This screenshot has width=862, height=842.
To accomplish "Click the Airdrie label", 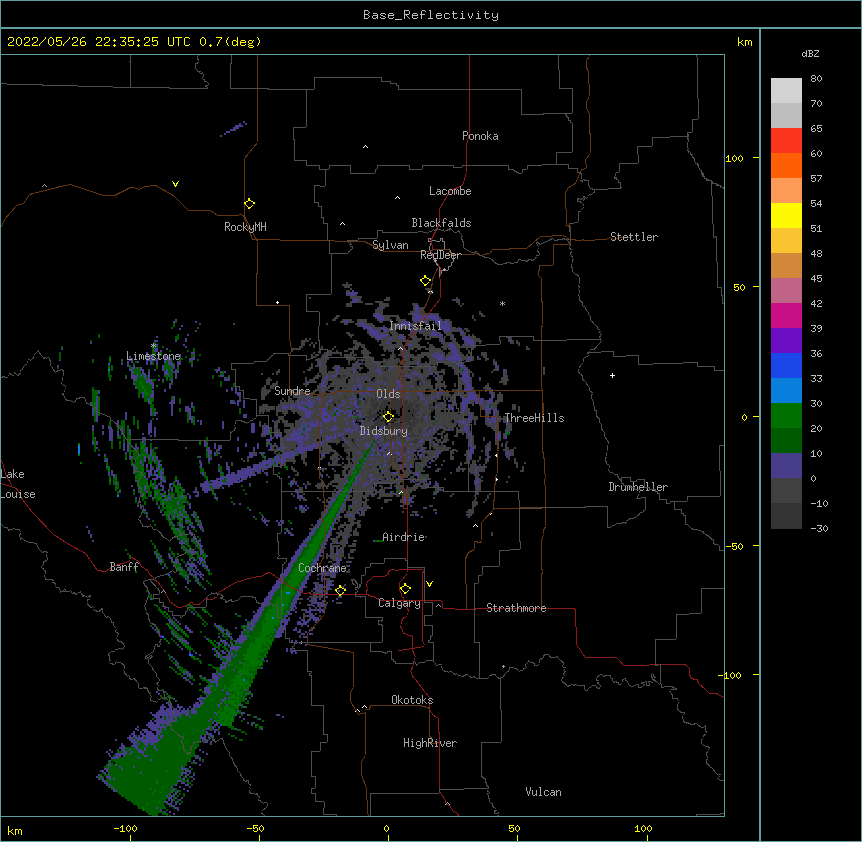I will (404, 537).
